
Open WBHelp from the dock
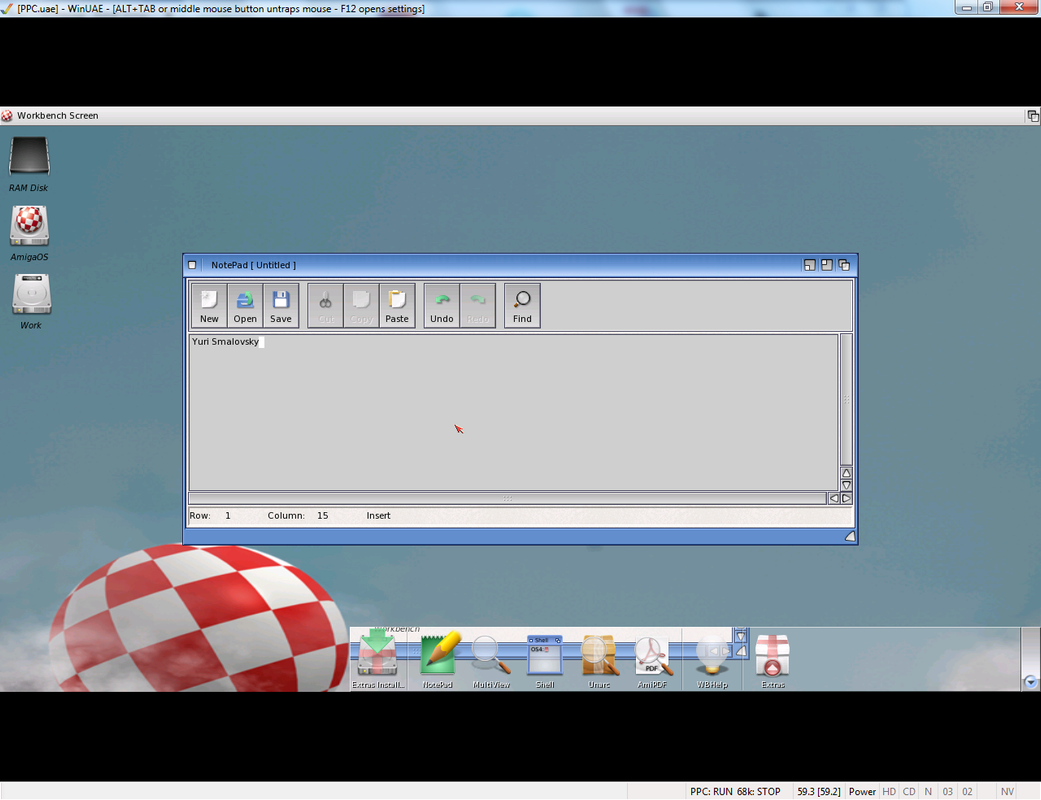(x=712, y=661)
